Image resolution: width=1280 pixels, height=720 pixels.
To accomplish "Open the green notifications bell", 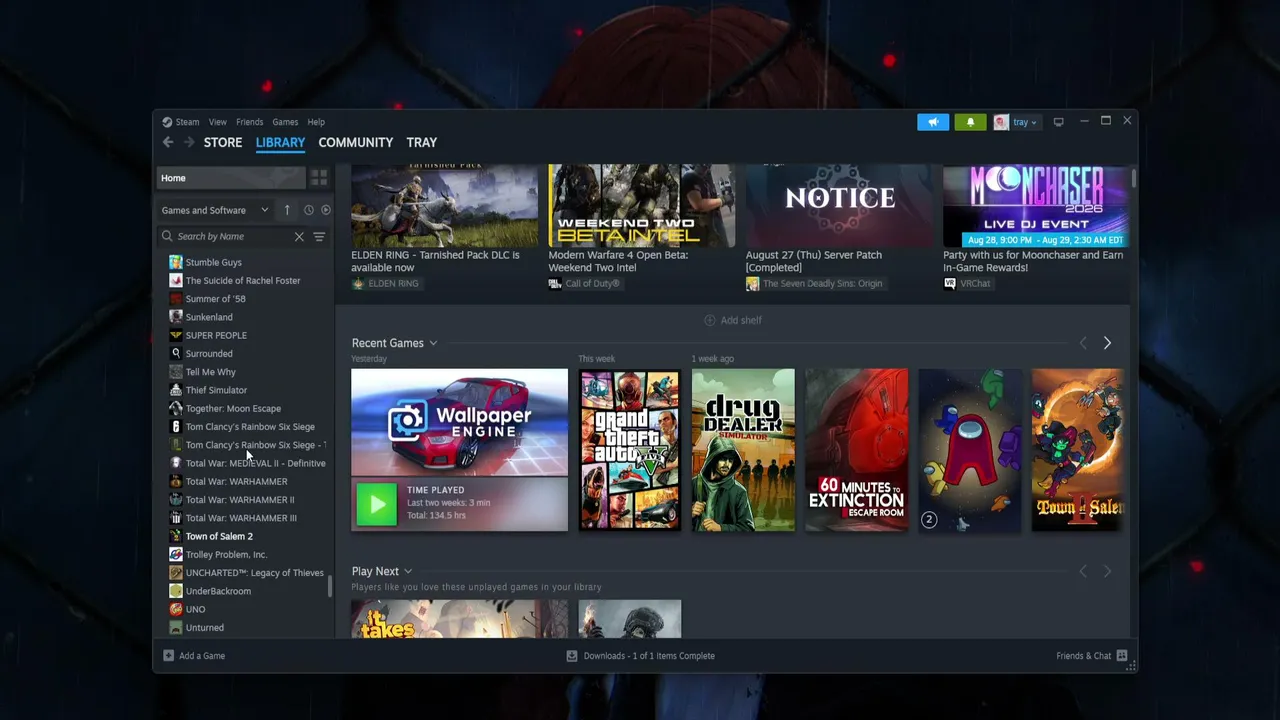I will [x=970, y=122].
